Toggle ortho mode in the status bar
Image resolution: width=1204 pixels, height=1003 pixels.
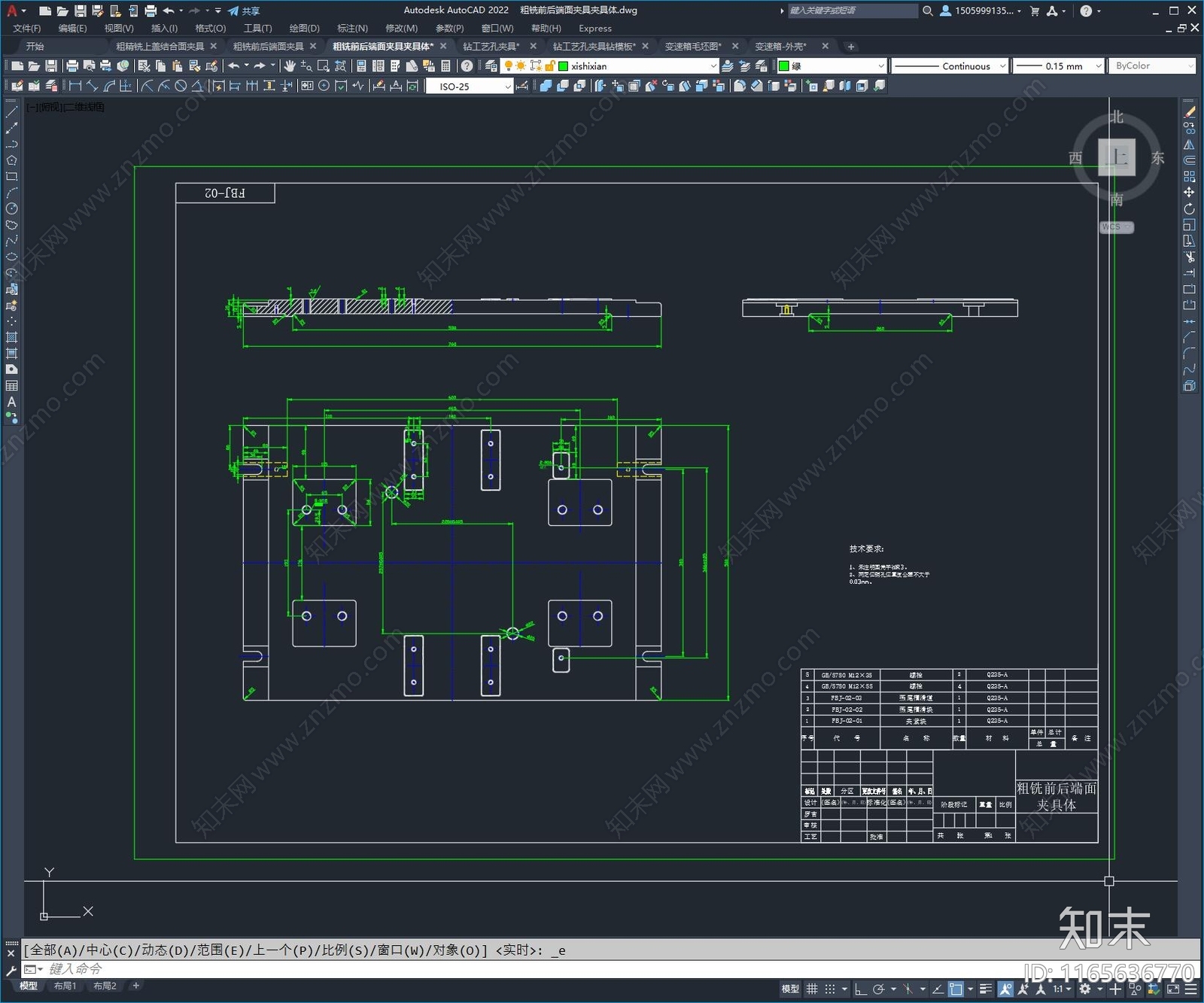pyautogui.click(x=861, y=989)
